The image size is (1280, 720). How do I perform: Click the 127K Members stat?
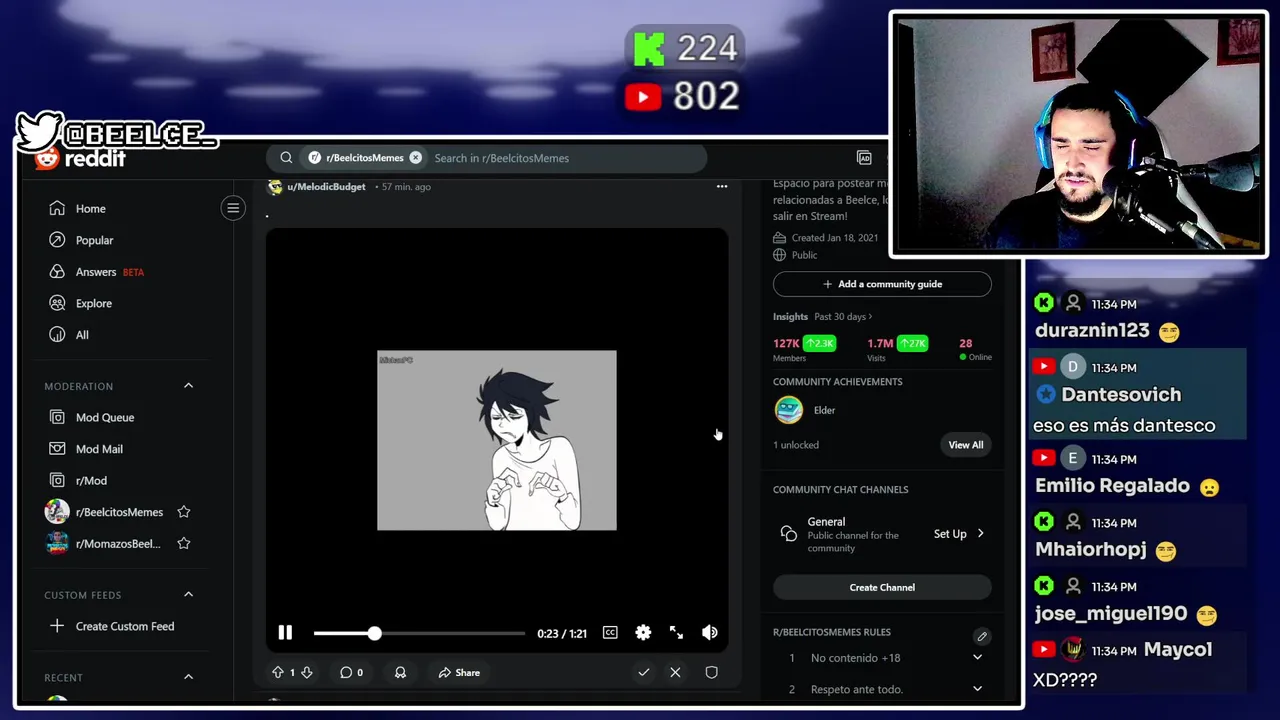[x=804, y=348]
